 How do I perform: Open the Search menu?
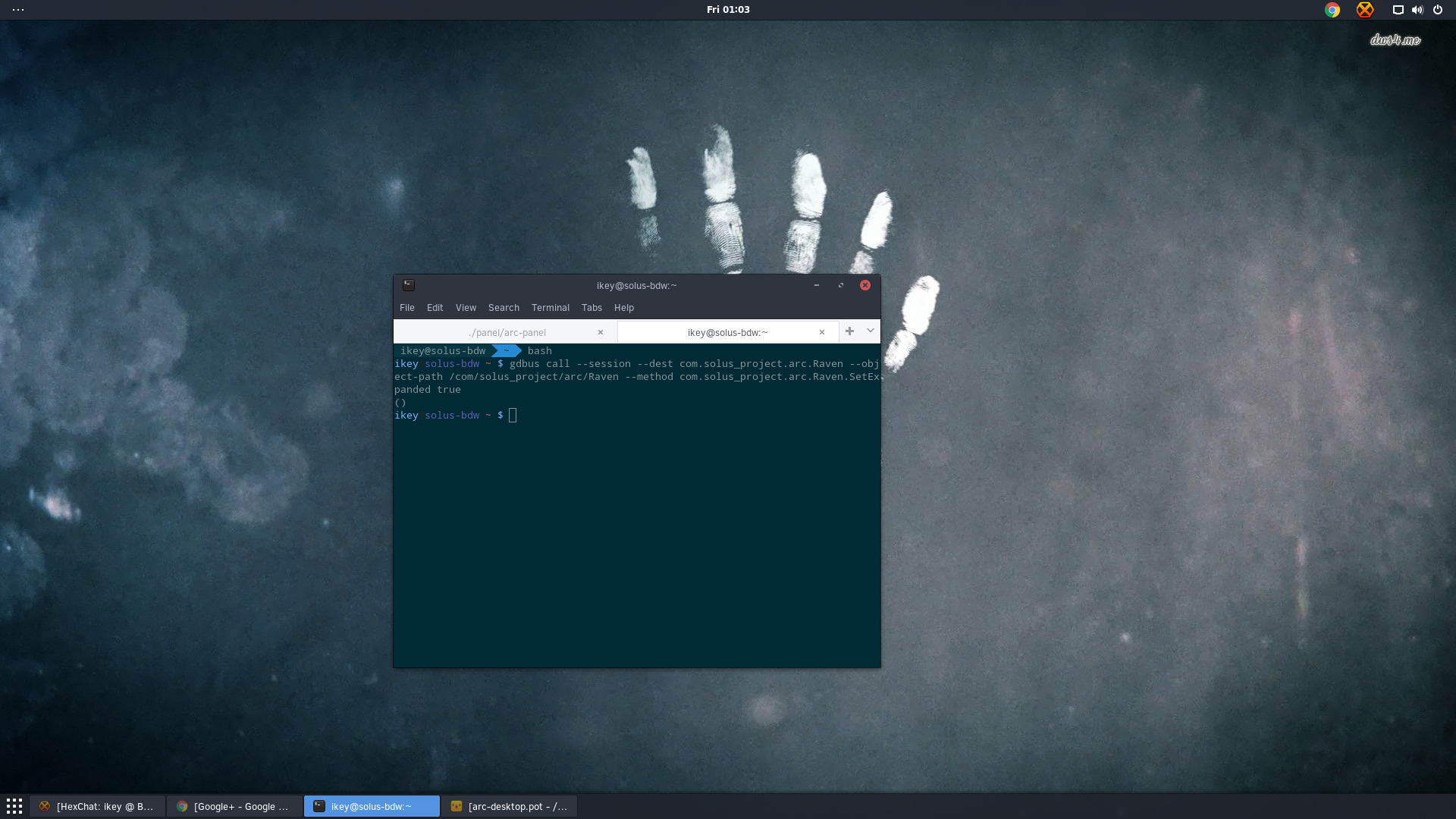coord(504,308)
